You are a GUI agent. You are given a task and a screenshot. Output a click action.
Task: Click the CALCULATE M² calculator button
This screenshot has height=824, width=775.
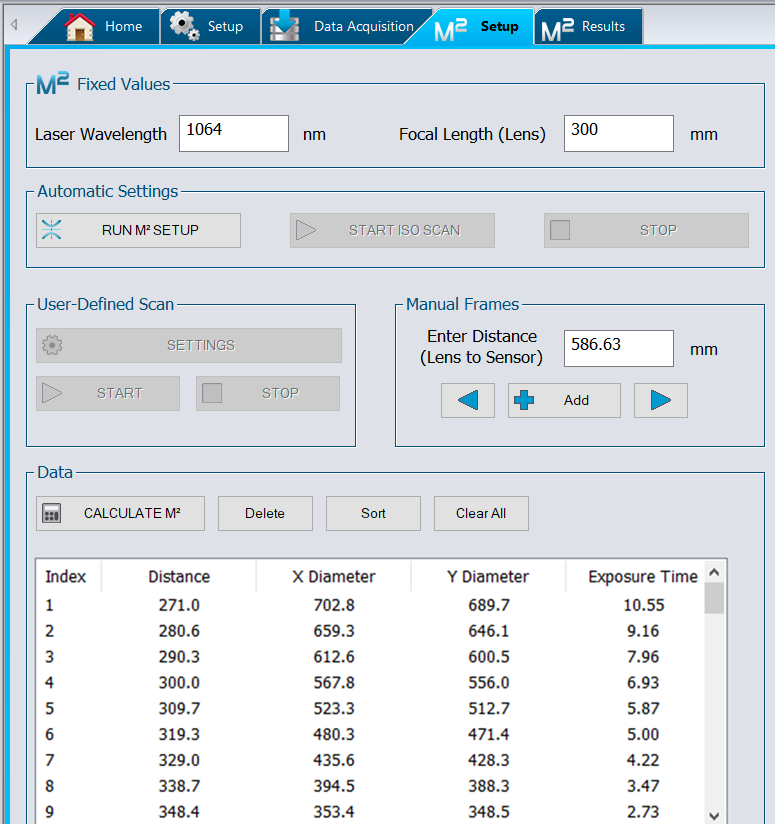point(120,513)
